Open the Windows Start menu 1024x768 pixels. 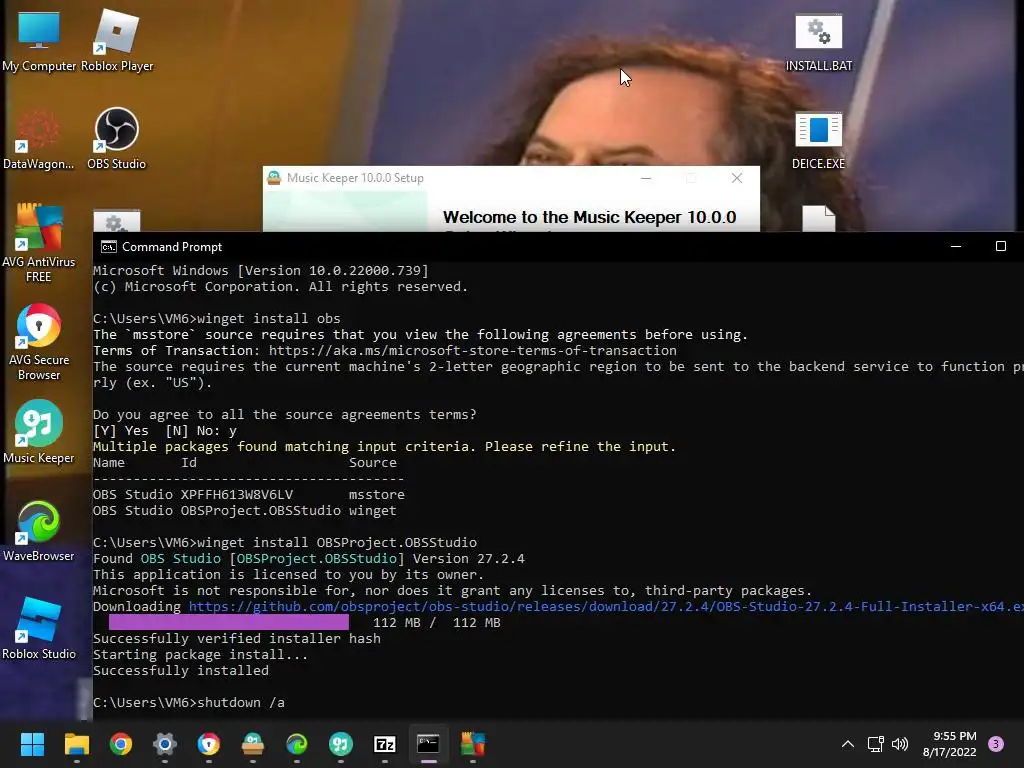32,744
